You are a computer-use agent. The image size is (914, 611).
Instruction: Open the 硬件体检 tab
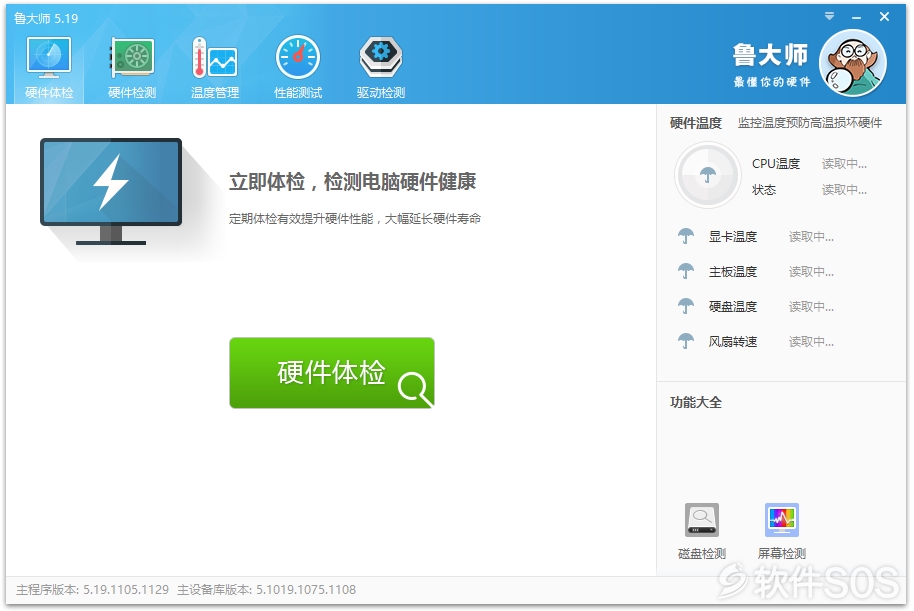(x=49, y=68)
